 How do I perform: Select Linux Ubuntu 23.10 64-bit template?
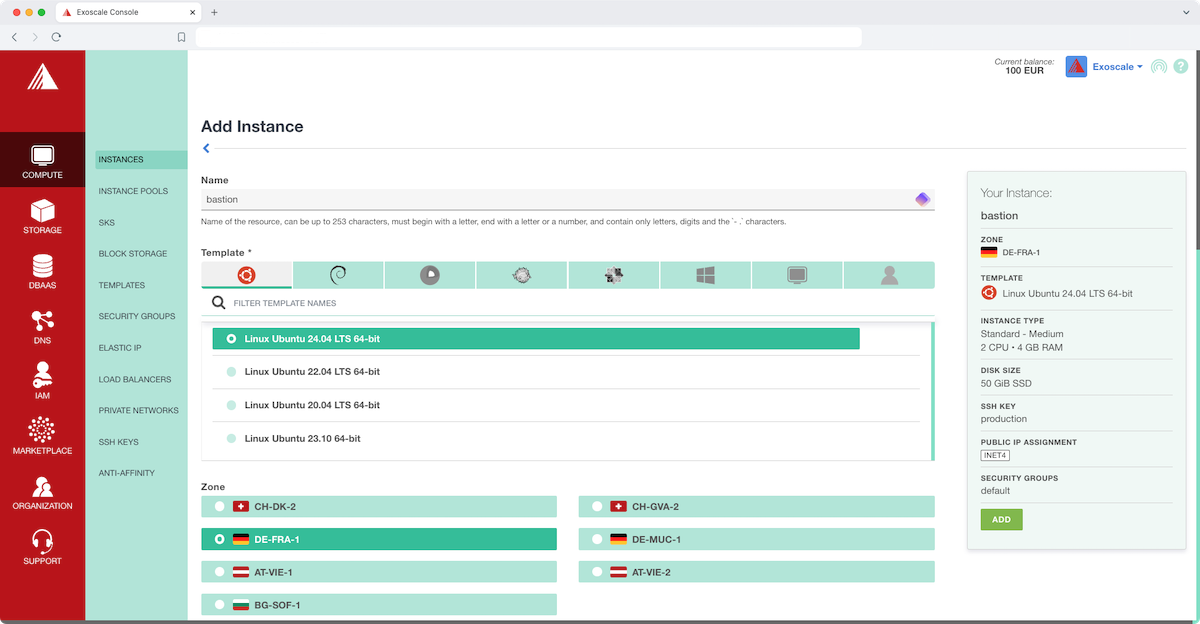click(x=566, y=439)
